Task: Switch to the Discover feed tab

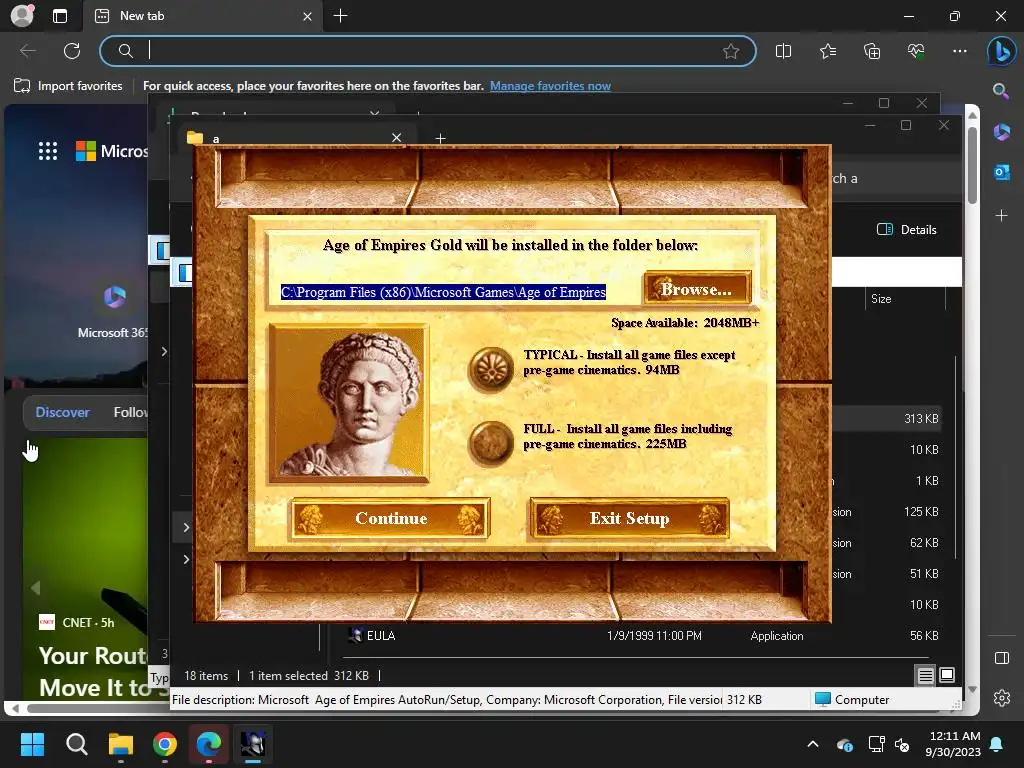Action: coord(62,412)
